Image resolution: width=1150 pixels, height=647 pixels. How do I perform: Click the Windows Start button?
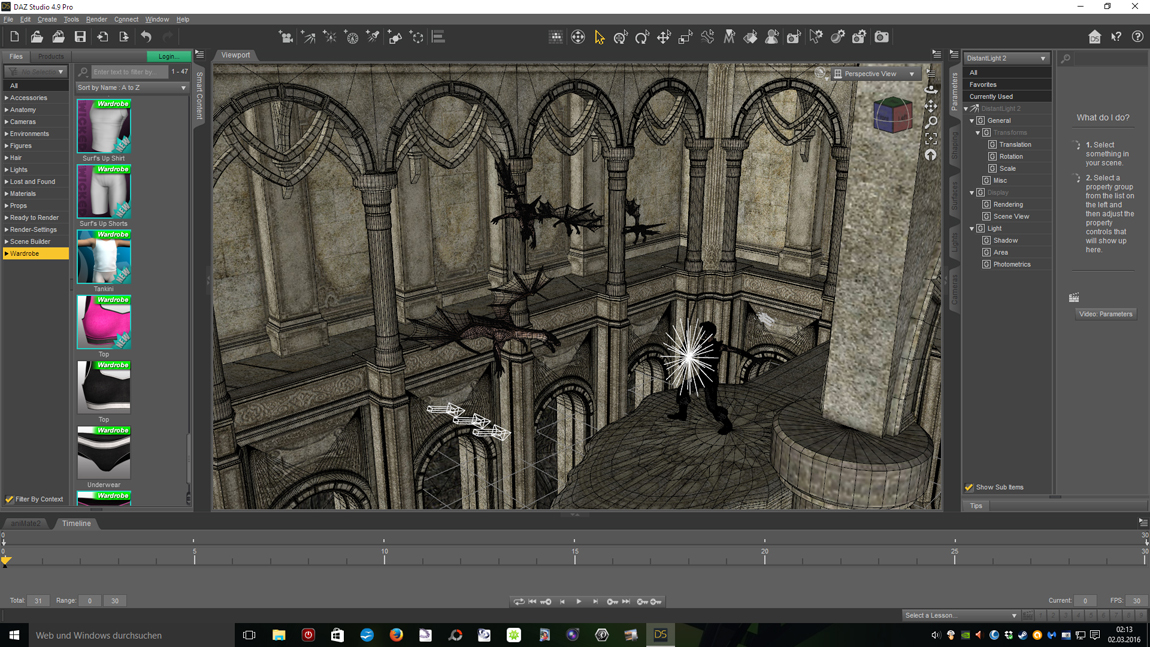14,635
